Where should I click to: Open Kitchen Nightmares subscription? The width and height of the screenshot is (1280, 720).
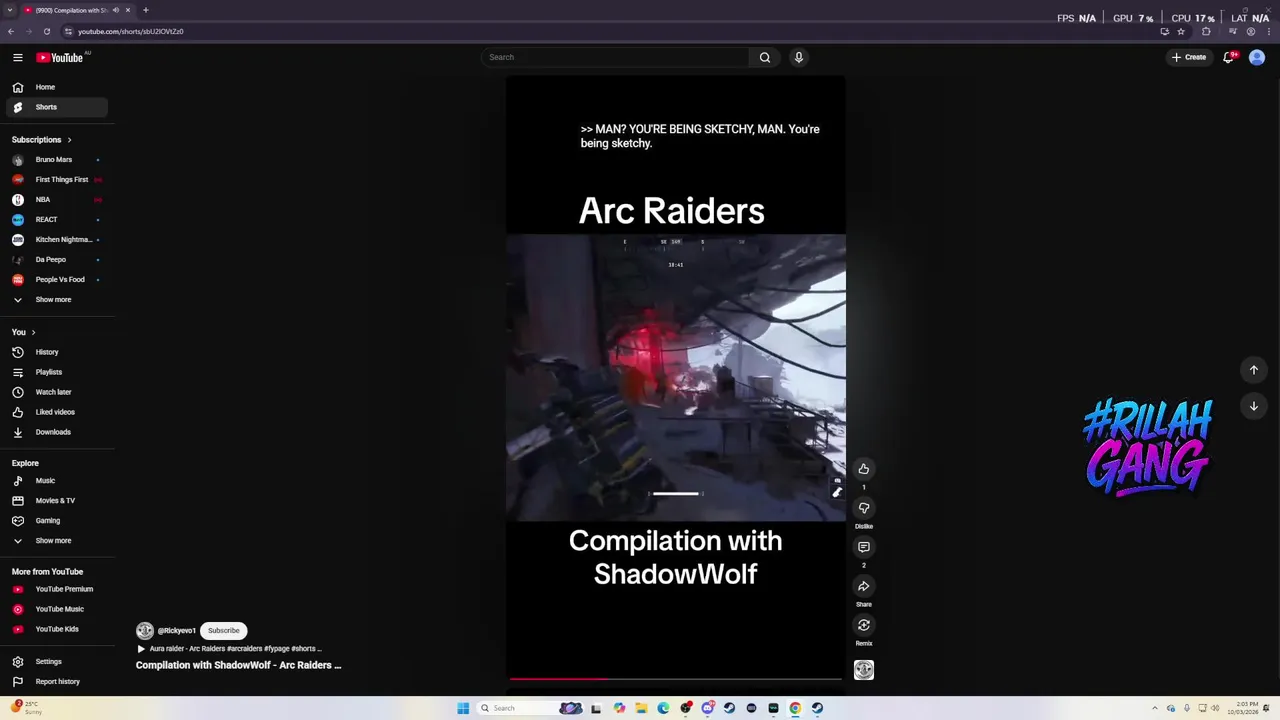(x=58, y=240)
